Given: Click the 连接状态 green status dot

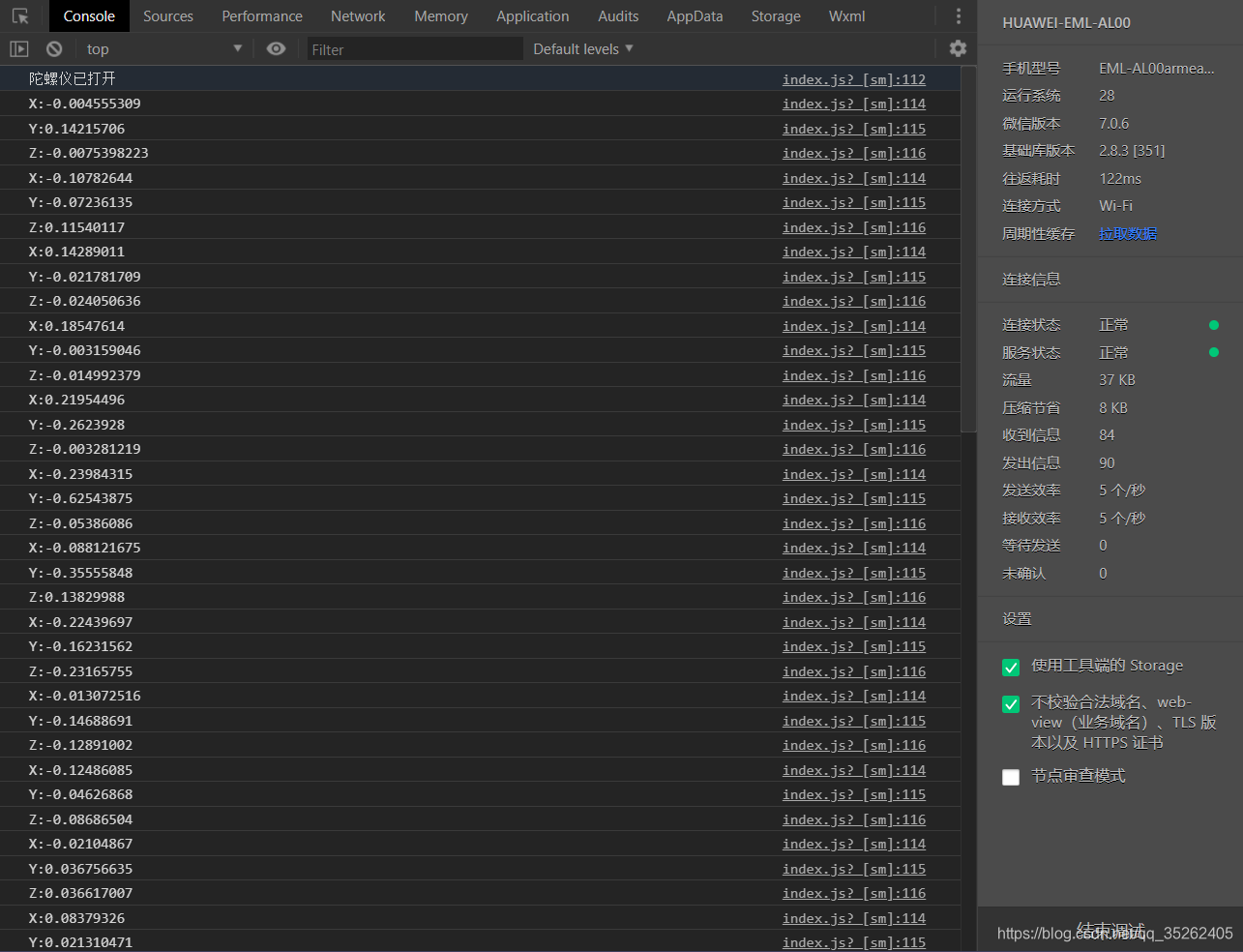Looking at the screenshot, I should coord(1214,325).
